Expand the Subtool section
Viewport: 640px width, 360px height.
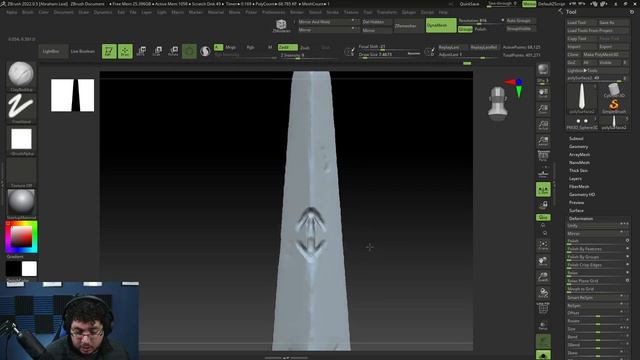click(x=576, y=139)
